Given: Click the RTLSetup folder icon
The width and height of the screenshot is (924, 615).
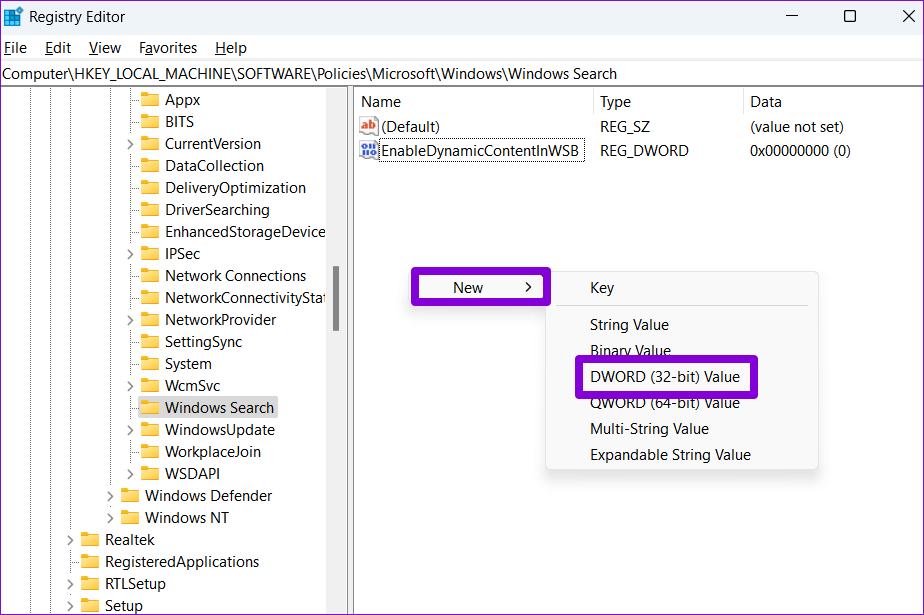Looking at the screenshot, I should [x=90, y=583].
